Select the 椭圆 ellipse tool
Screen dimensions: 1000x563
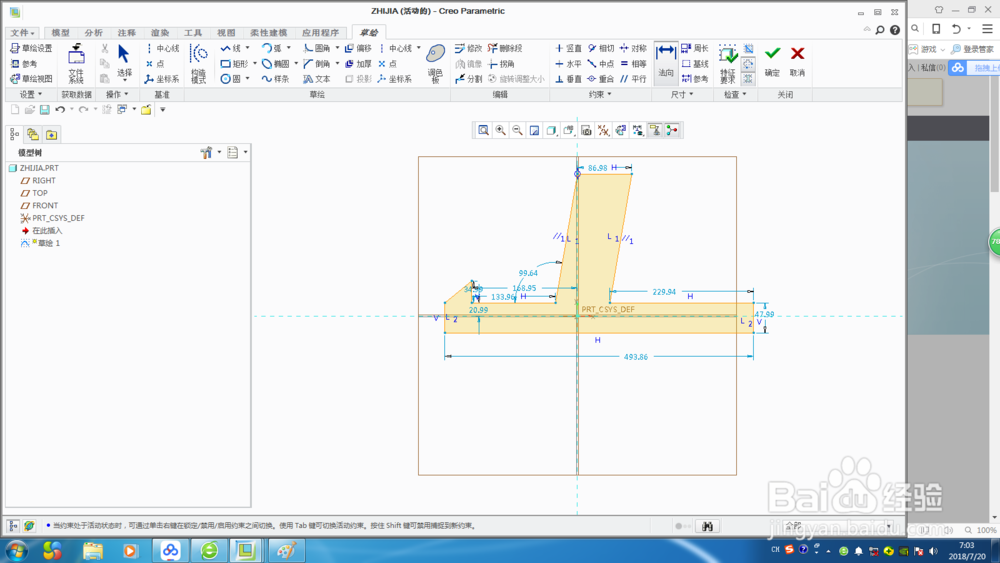tap(276, 64)
